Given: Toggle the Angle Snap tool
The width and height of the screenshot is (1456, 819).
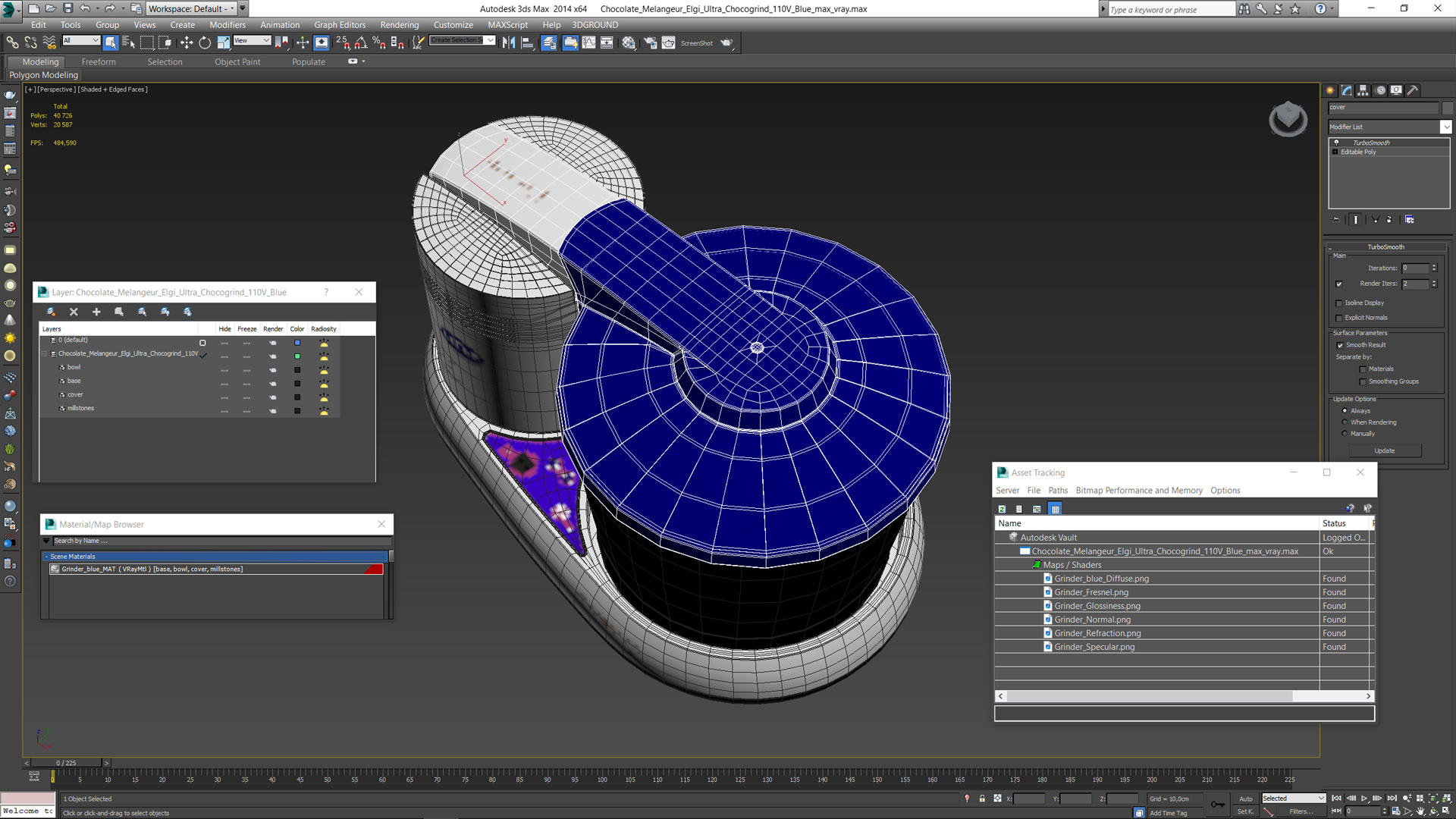Looking at the screenshot, I should point(361,42).
